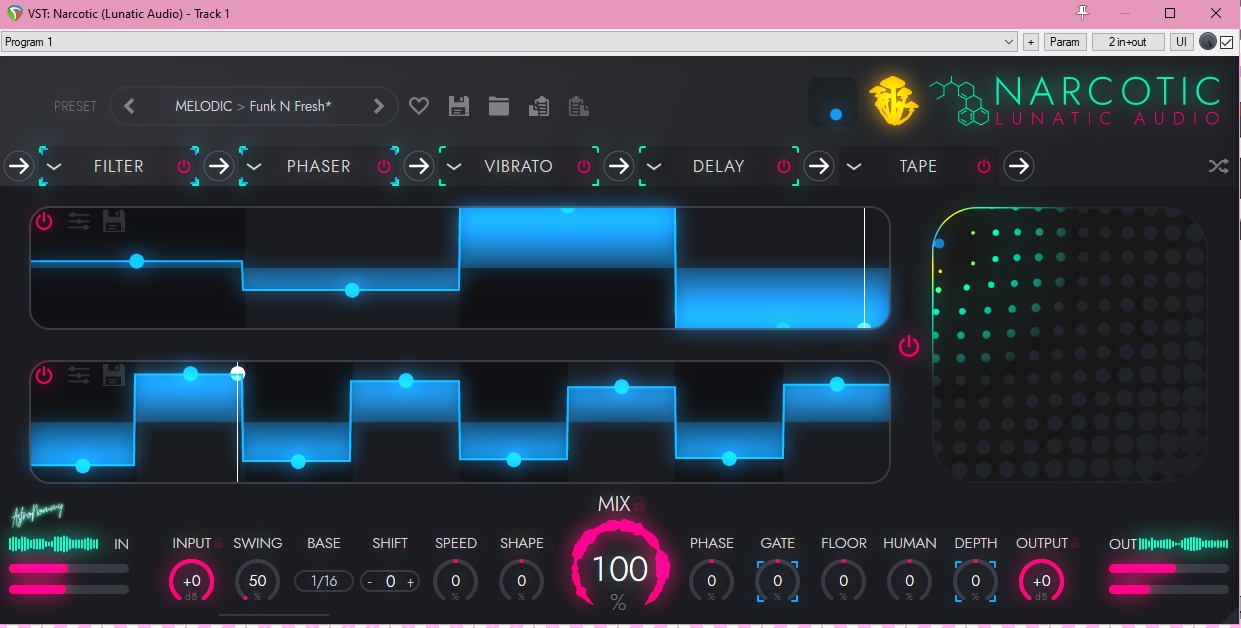Toggle the power button beside the dot matrix pad
The width and height of the screenshot is (1241, 628).
coord(909,346)
